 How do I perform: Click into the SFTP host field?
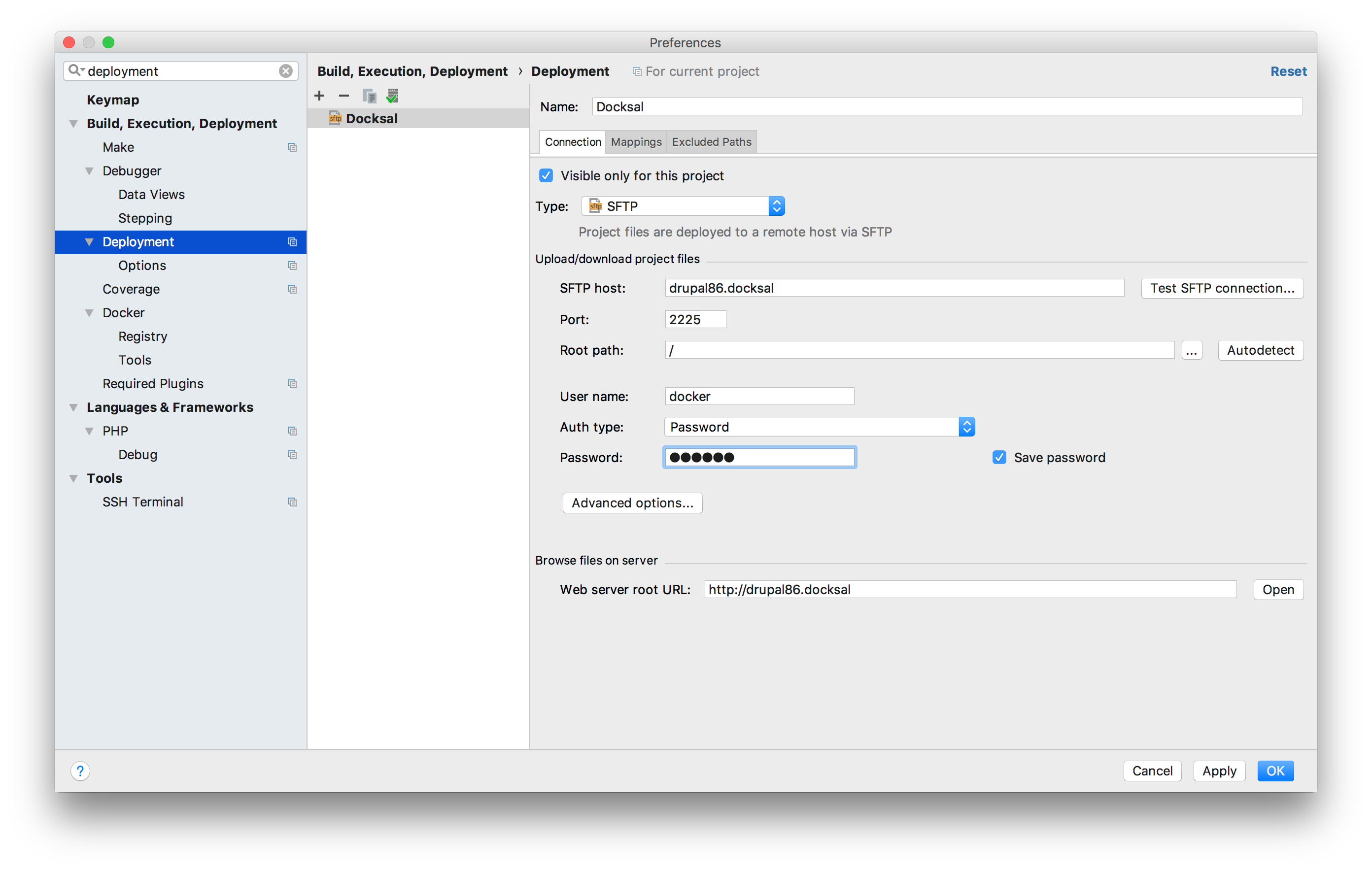coord(893,288)
